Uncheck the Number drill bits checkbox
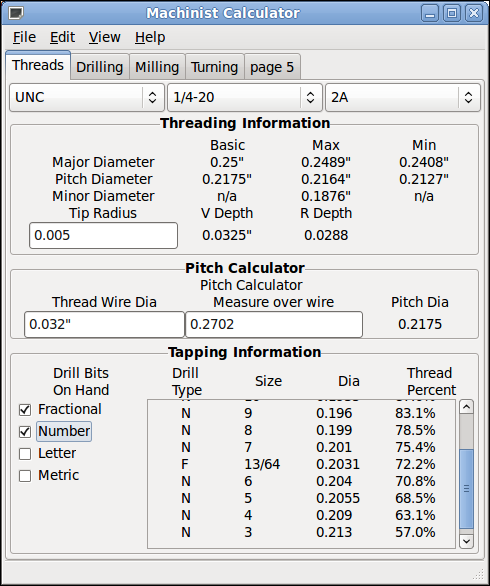Screen dimensions: 490x586 pyautogui.click(x=25, y=432)
